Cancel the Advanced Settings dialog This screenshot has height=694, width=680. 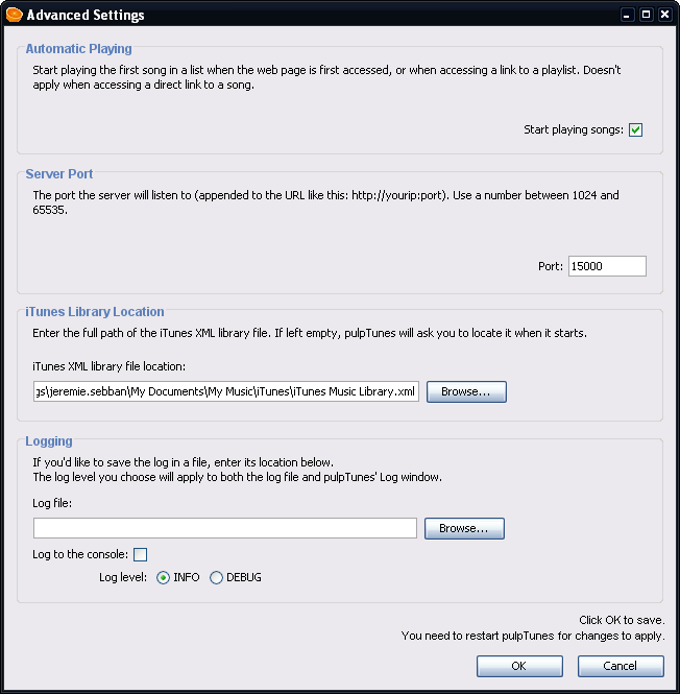[621, 666]
